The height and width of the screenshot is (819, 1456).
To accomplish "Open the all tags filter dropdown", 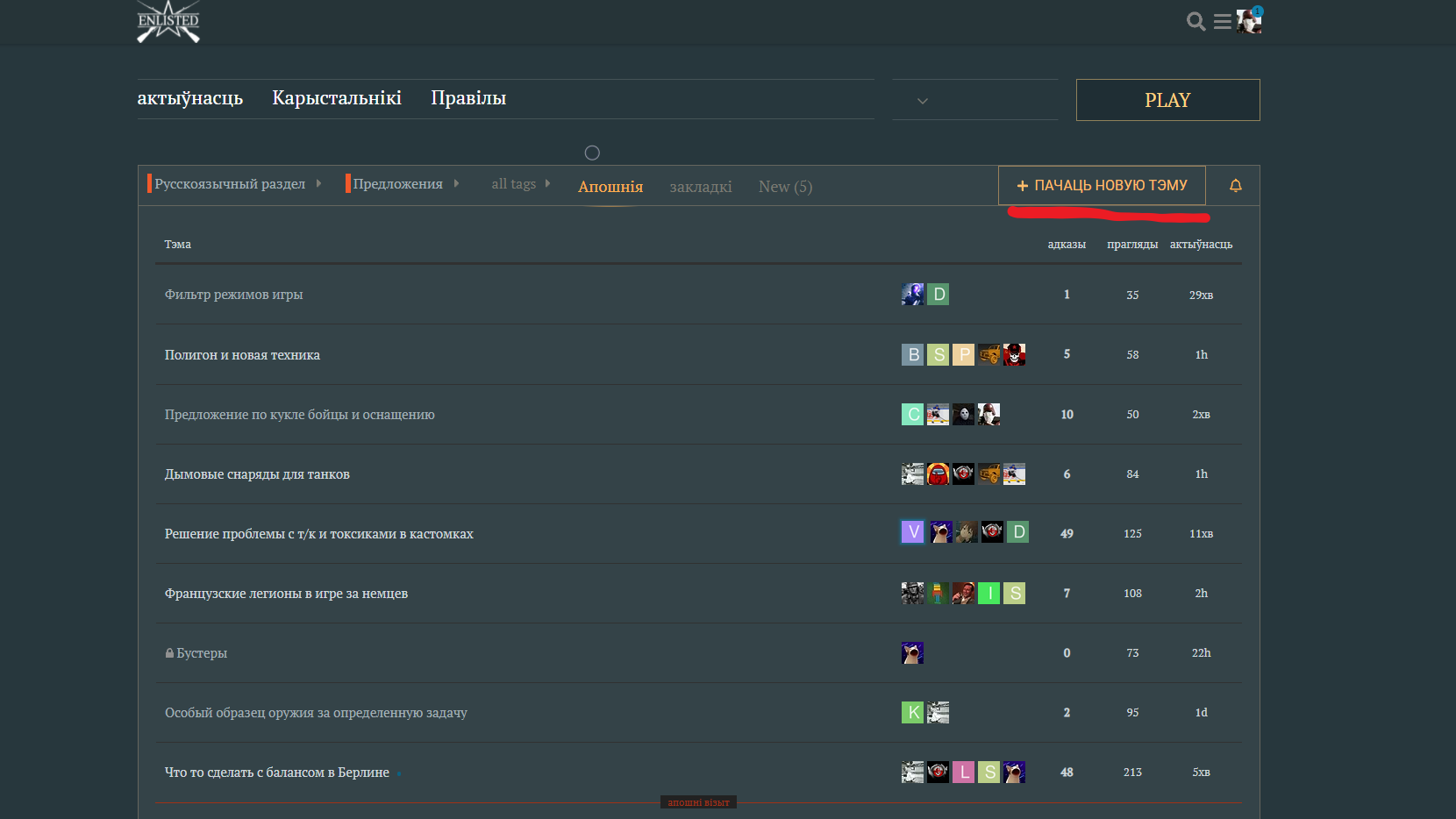I will [x=520, y=184].
